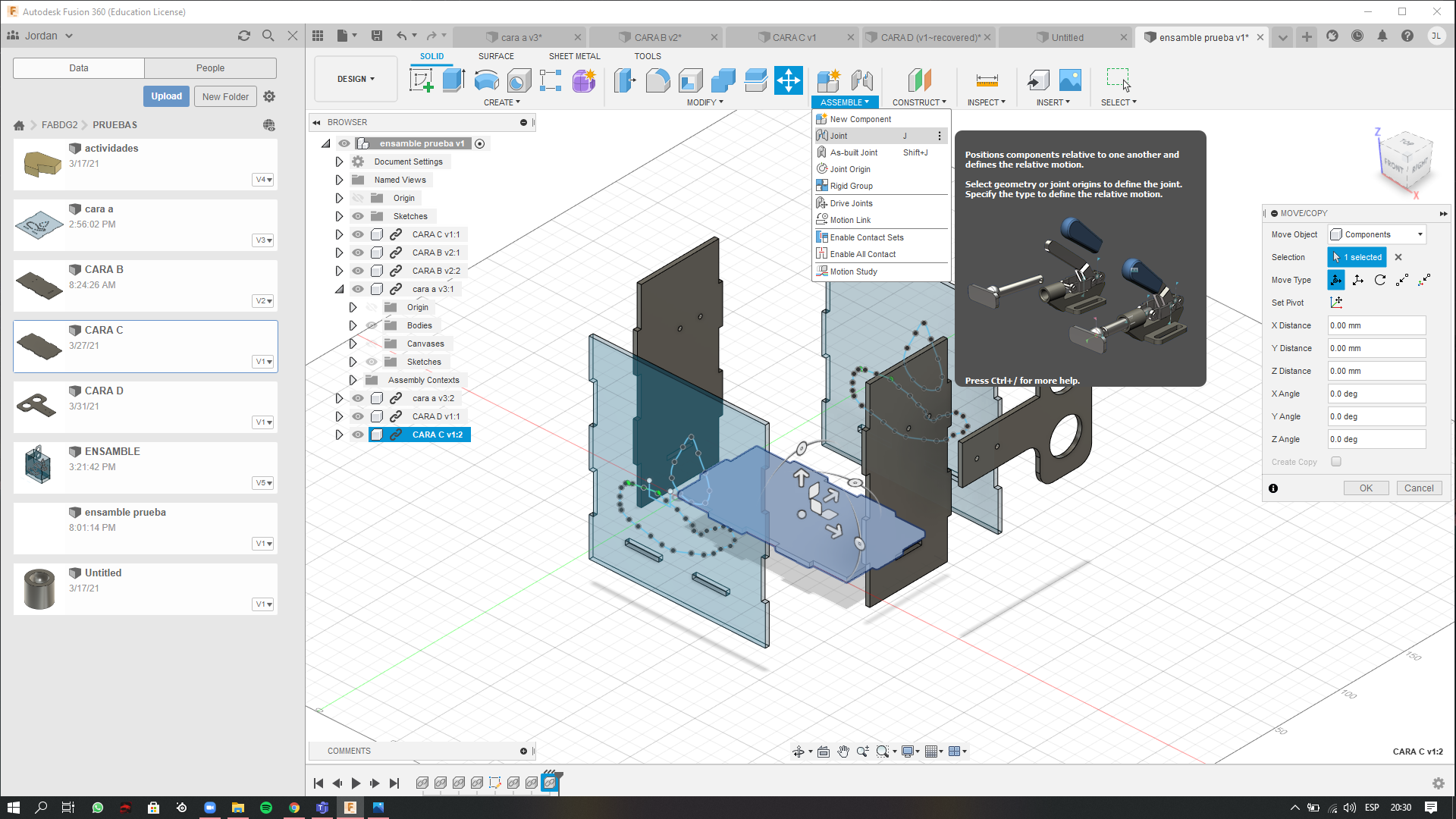Image resolution: width=1456 pixels, height=819 pixels.
Task: Select the Motion Study tool icon
Action: click(x=822, y=271)
